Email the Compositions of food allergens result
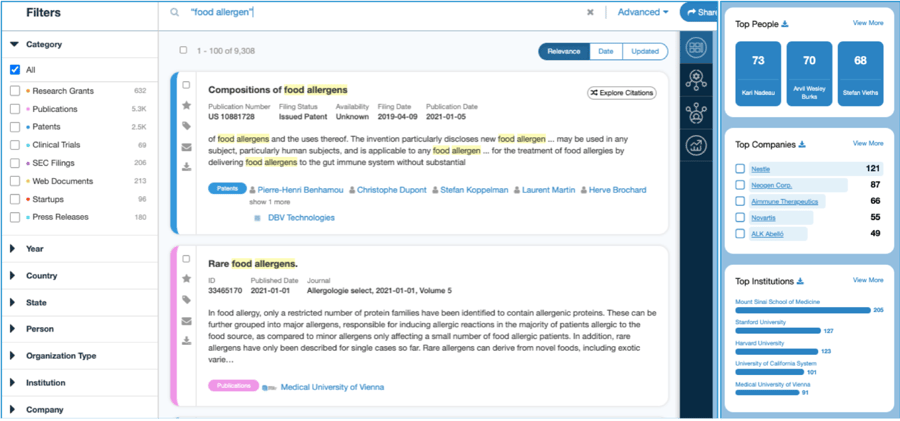 point(187,147)
